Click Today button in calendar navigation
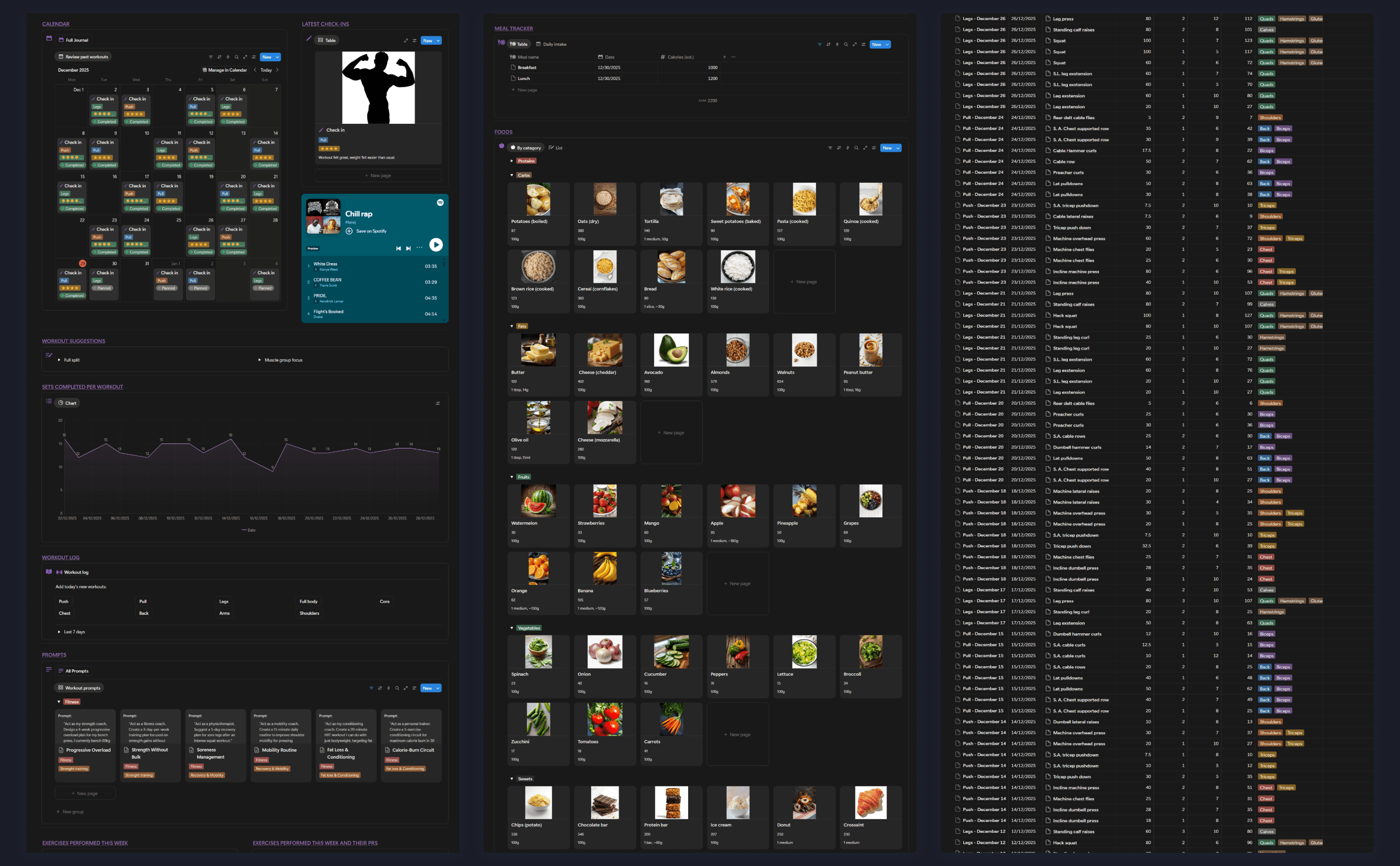Image resolution: width=1400 pixels, height=866 pixels. [266, 70]
